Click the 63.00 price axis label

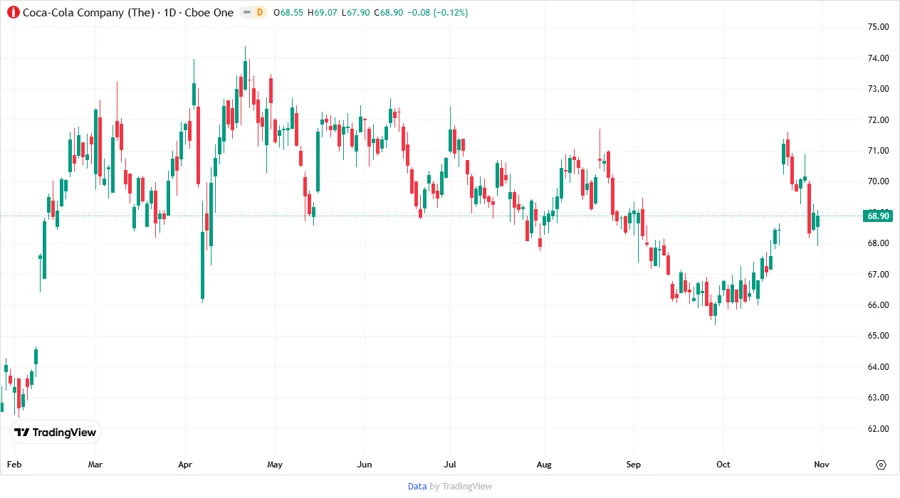(878, 398)
